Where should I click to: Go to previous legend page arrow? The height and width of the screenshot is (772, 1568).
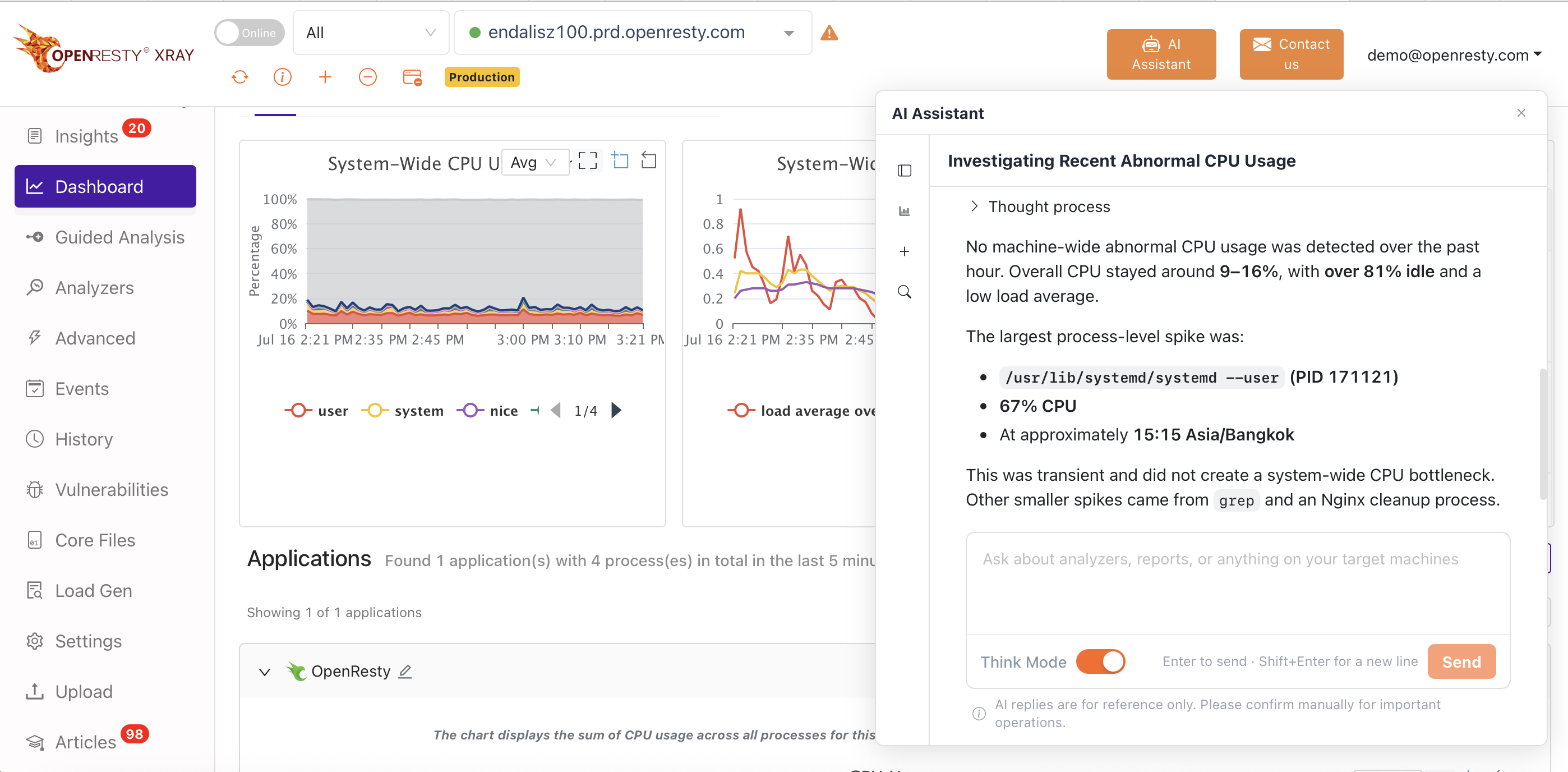[x=555, y=410]
